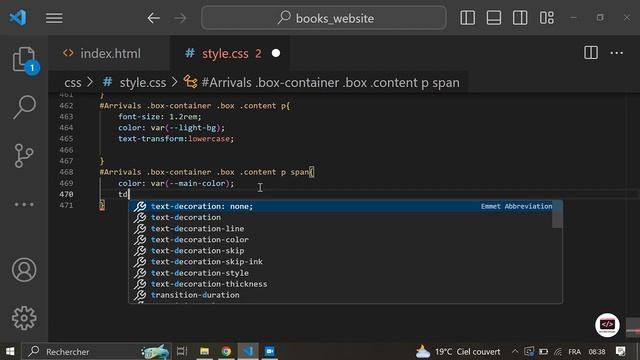Open Google Chrome from the taskbar
The image size is (640, 360).
[x=226, y=351]
